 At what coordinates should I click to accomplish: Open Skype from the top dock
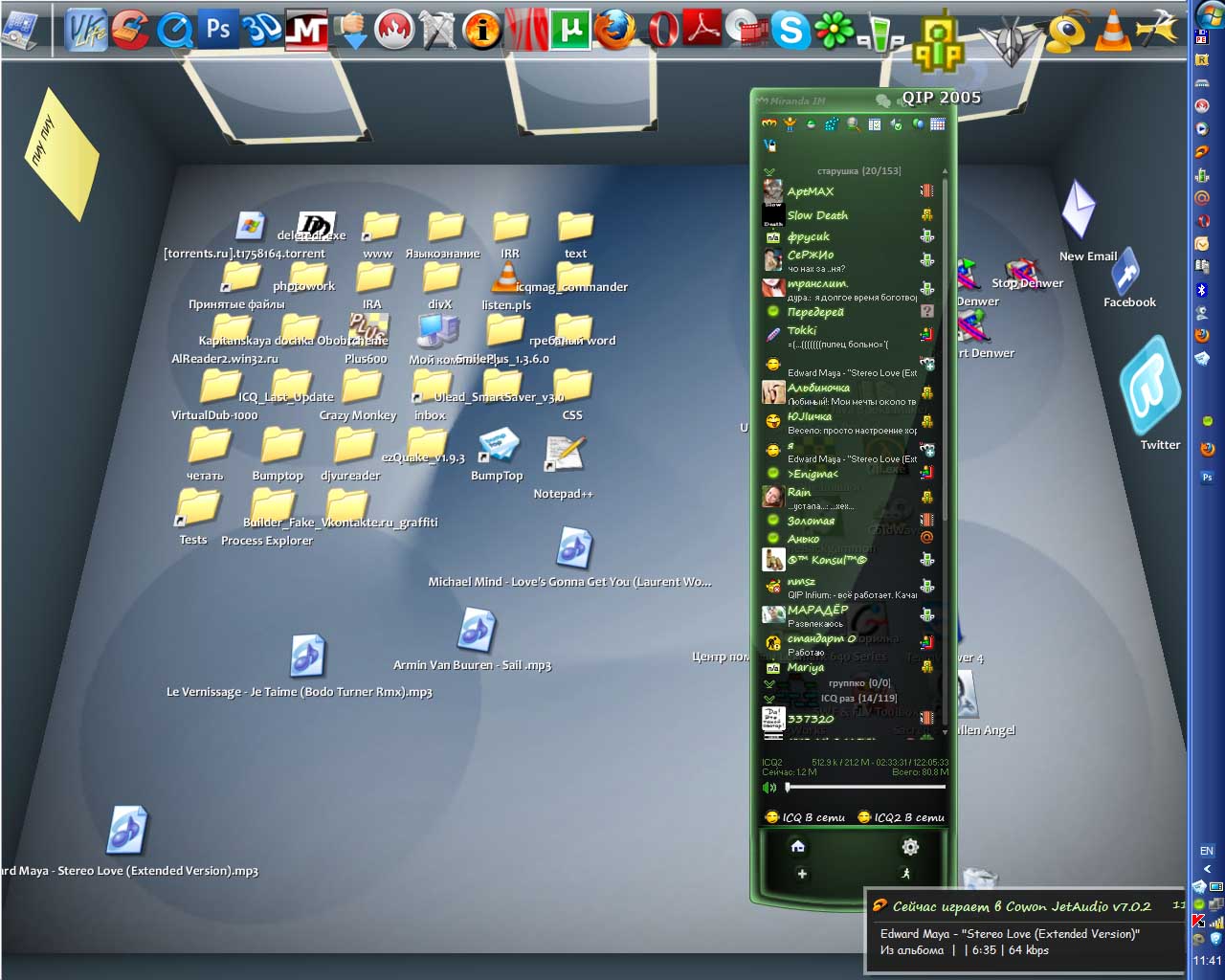(791, 31)
